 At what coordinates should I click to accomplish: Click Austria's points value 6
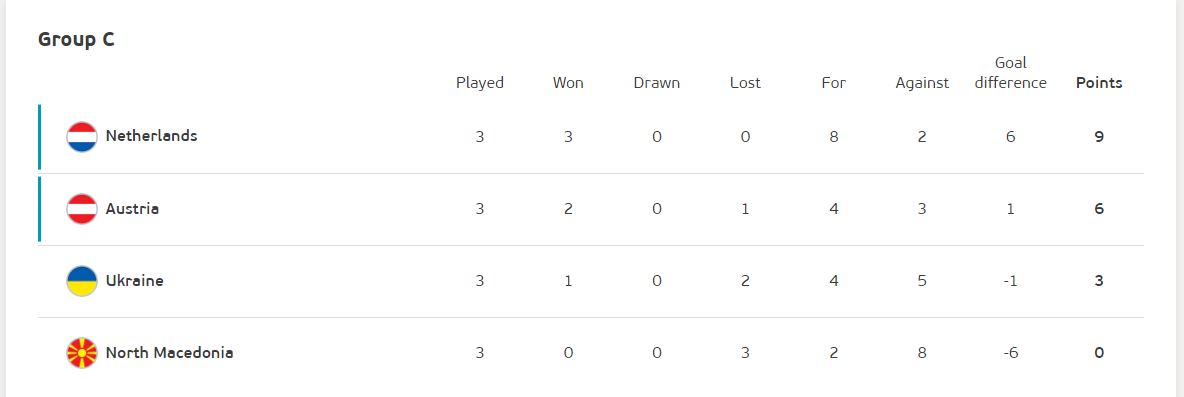coord(1099,209)
